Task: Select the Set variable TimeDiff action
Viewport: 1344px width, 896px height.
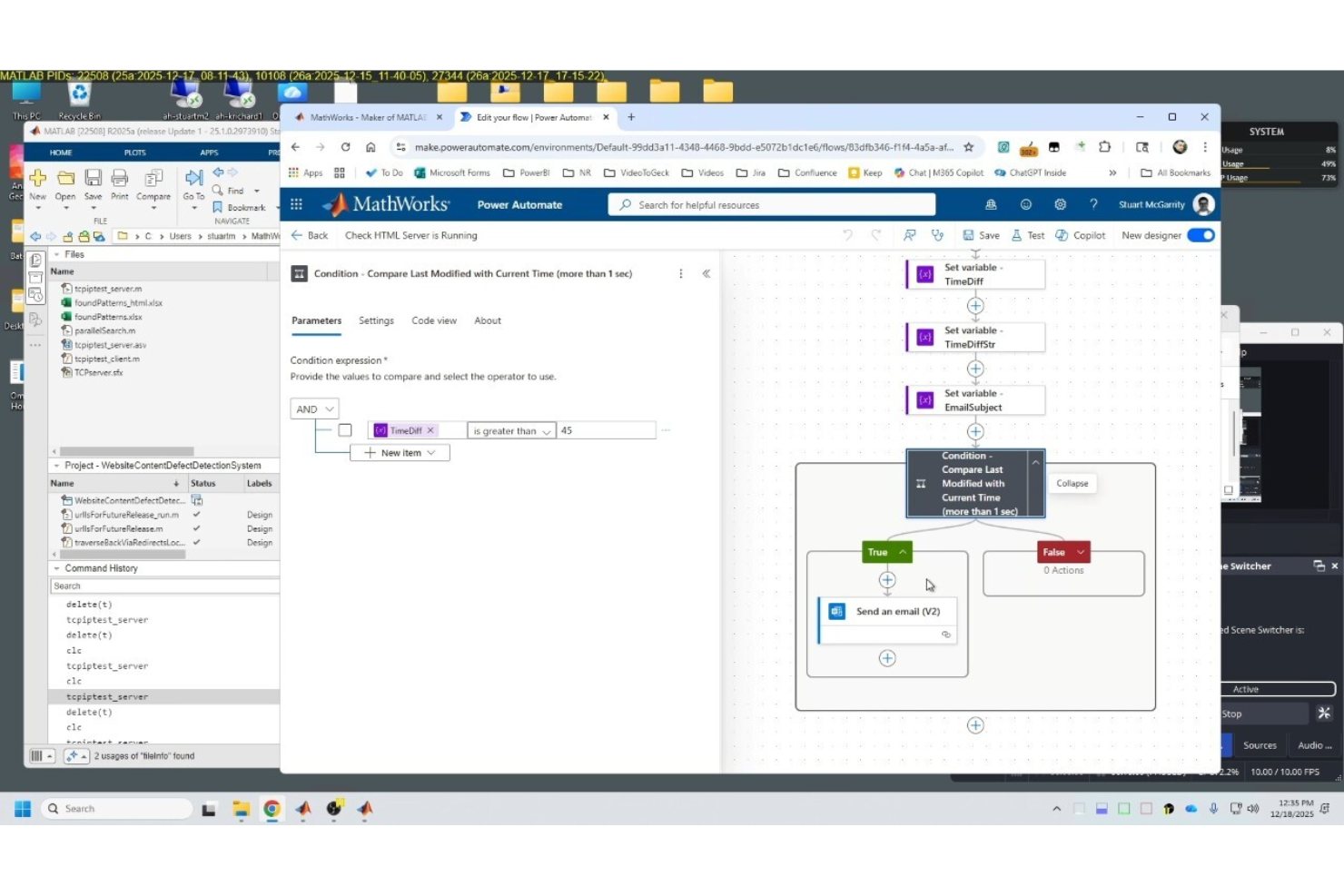Action: [x=974, y=274]
